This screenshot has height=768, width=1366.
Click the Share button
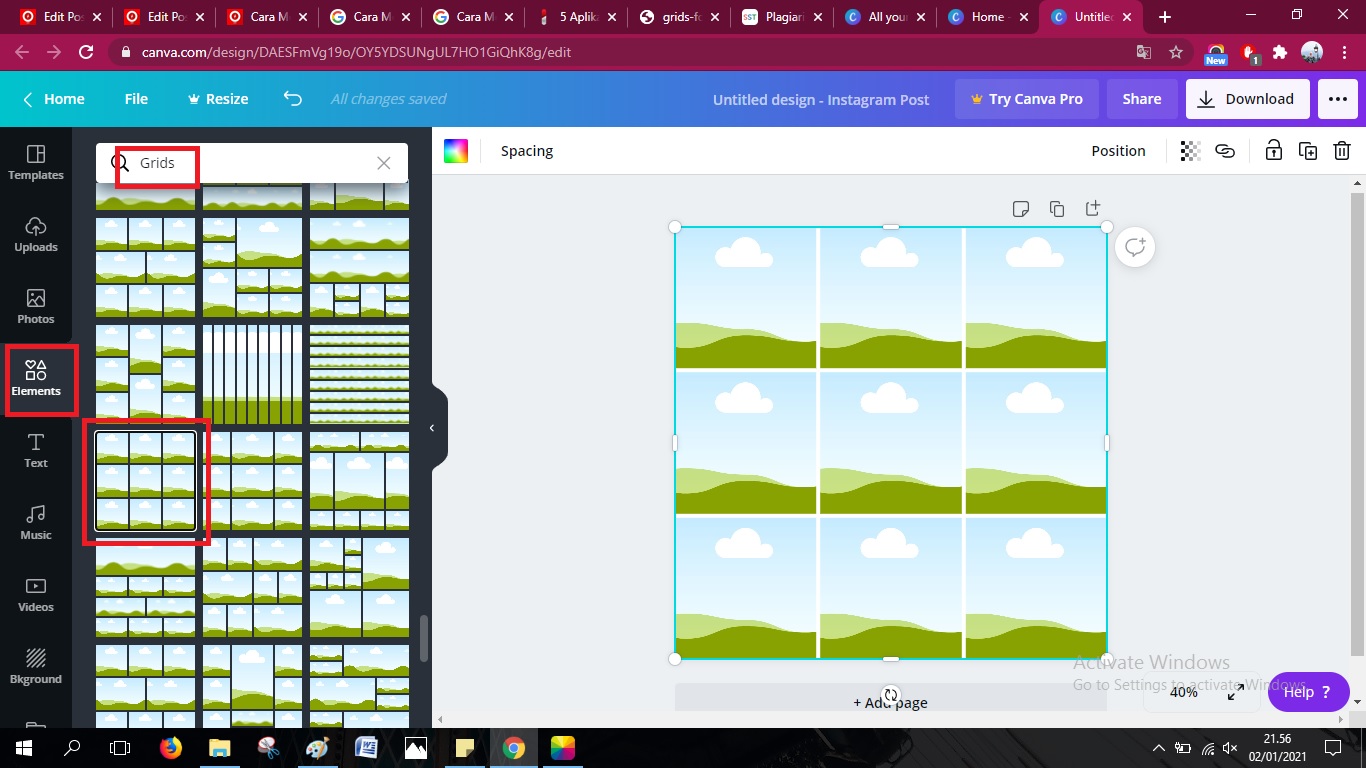1142,99
